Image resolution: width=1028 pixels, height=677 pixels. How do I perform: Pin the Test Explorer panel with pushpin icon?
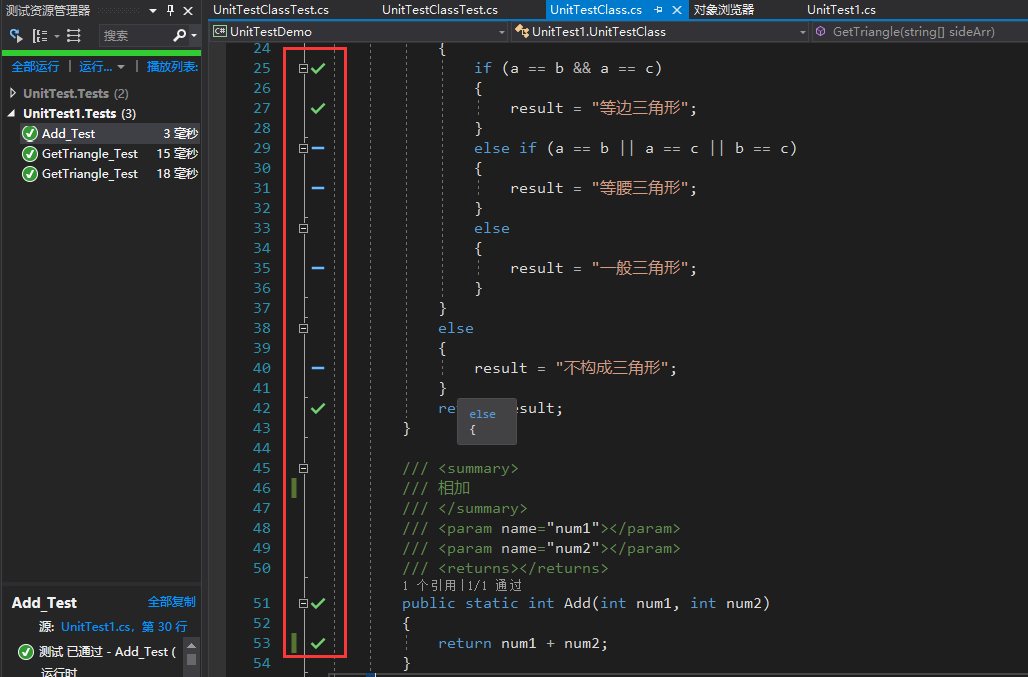(170, 10)
